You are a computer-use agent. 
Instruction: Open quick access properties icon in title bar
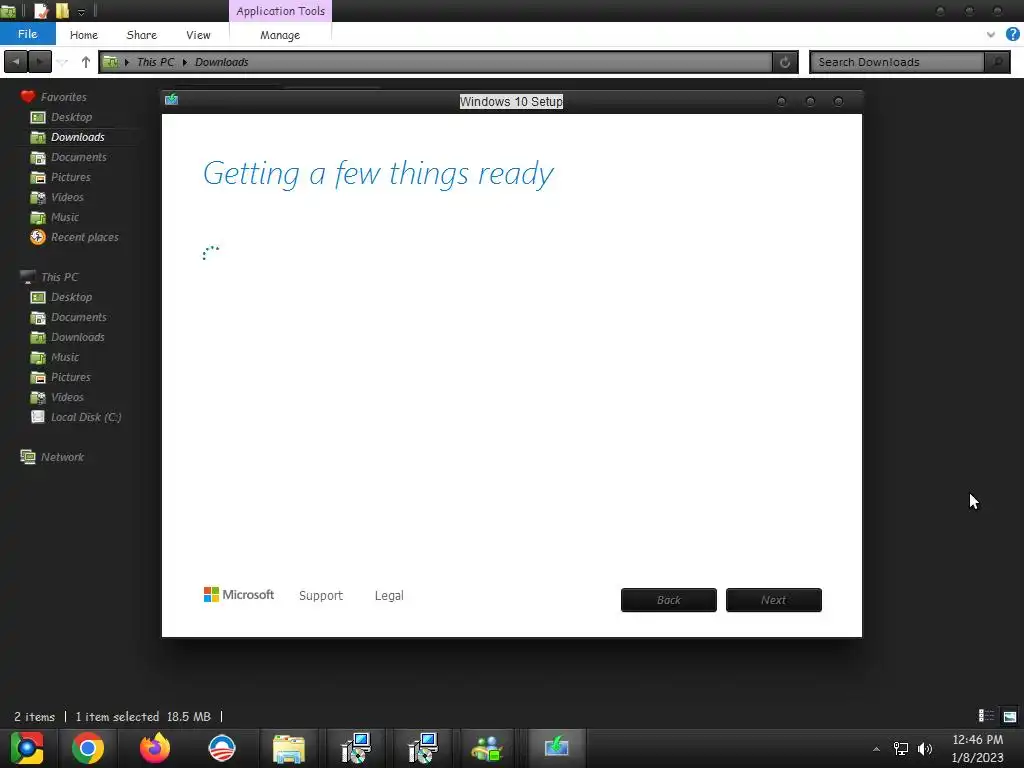point(41,10)
